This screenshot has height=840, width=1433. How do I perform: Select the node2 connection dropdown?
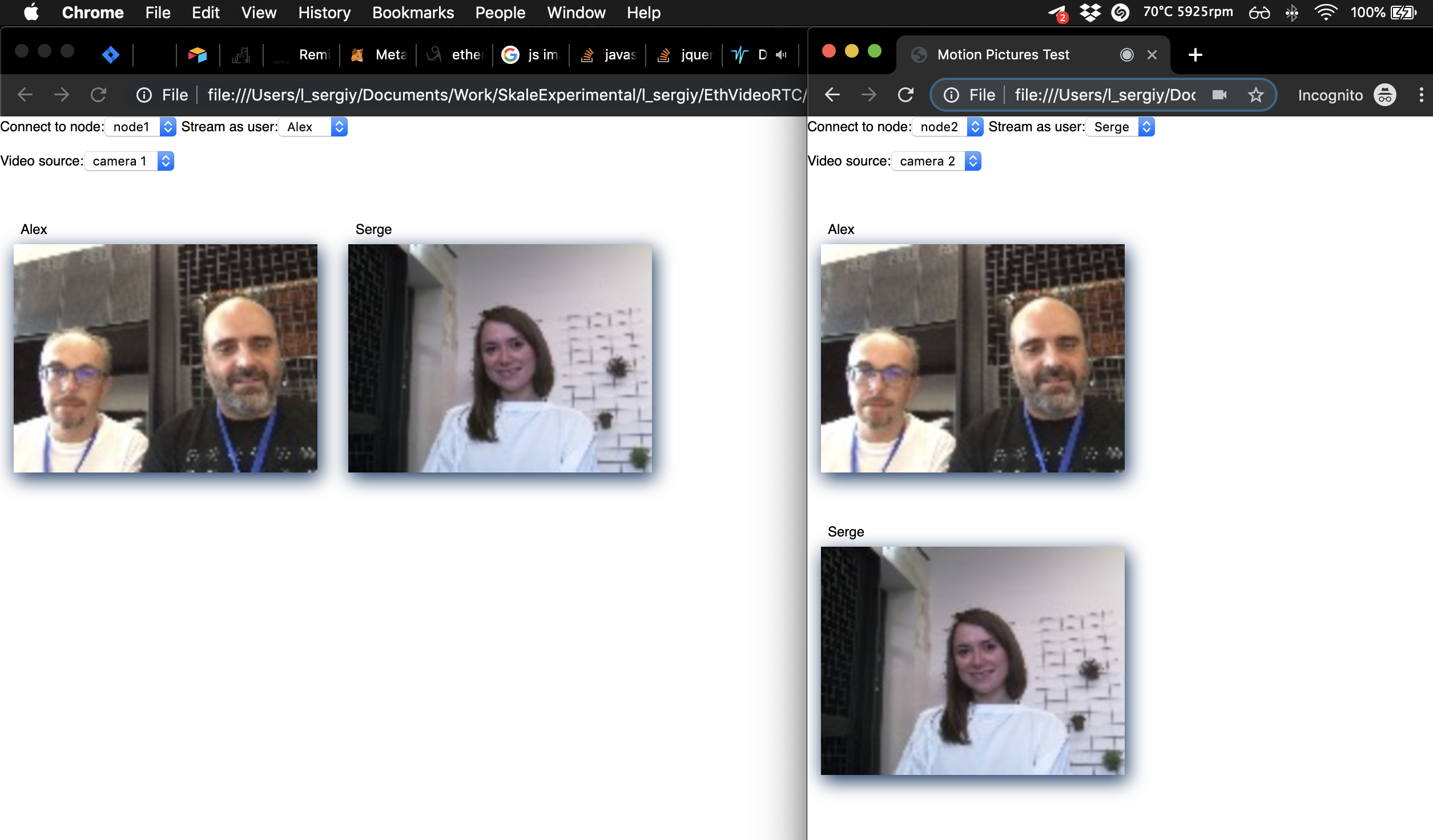pos(948,127)
